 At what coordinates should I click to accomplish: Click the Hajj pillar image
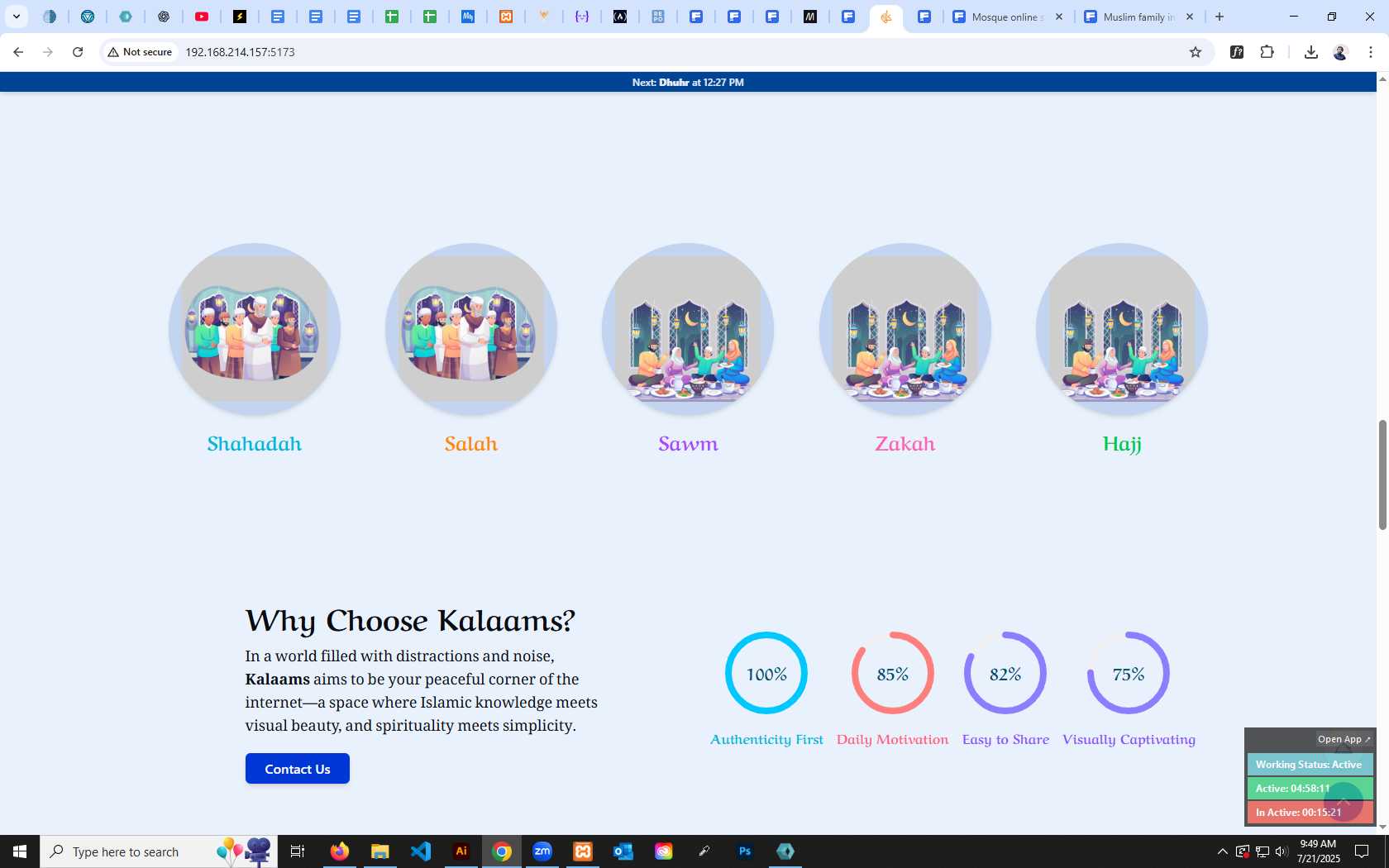pos(1122,329)
